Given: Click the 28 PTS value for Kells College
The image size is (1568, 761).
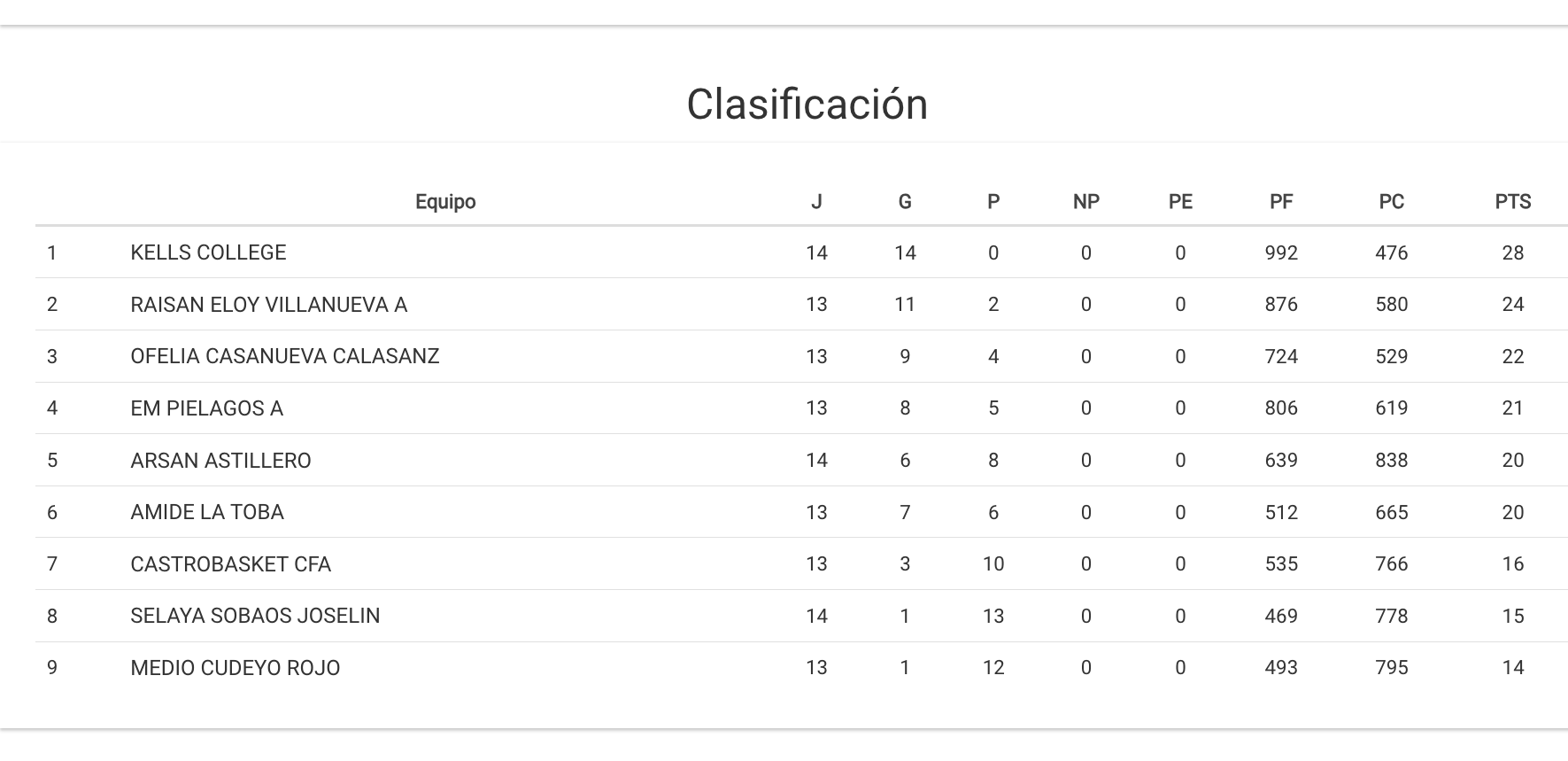Looking at the screenshot, I should pyautogui.click(x=1512, y=253).
